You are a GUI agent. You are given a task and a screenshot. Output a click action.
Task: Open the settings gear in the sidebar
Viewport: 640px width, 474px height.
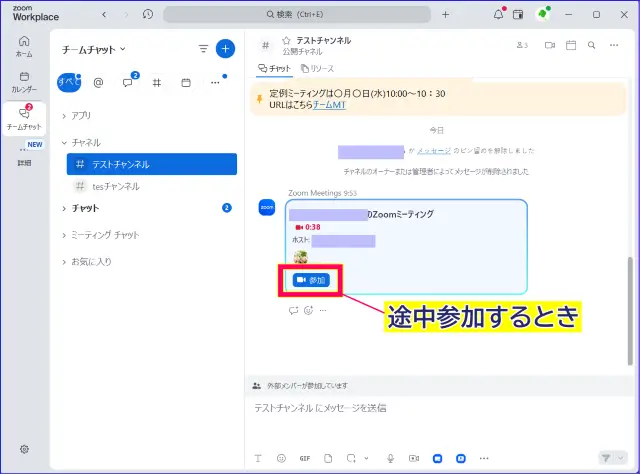click(24, 449)
